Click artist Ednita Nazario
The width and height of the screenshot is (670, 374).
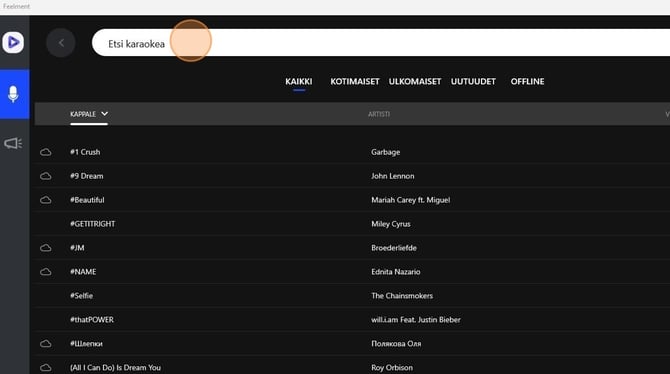(396, 272)
